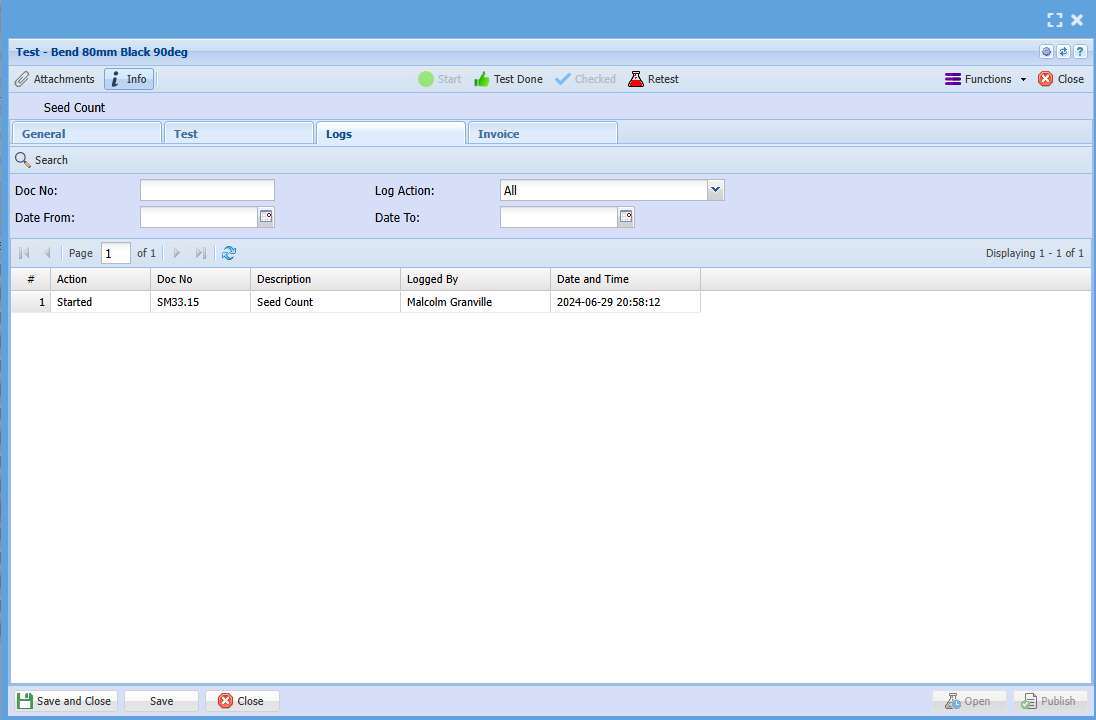Sort by the Date and Time column header
The height and width of the screenshot is (720, 1096).
[x=624, y=279]
